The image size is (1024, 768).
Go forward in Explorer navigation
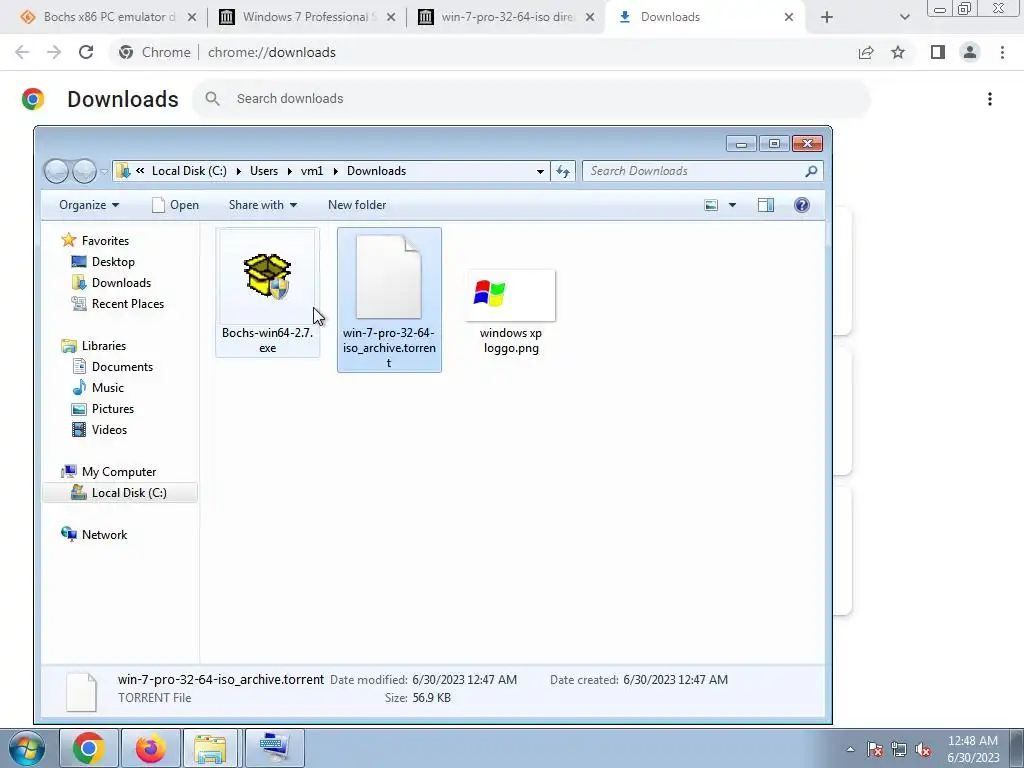pos(84,171)
